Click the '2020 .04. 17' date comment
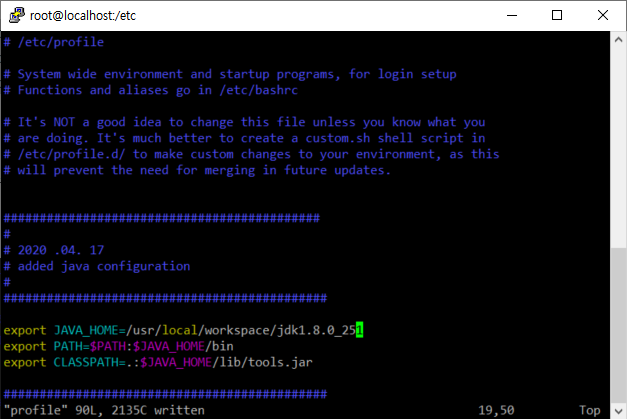Image resolution: width=627 pixels, height=419 pixels. pos(54,250)
